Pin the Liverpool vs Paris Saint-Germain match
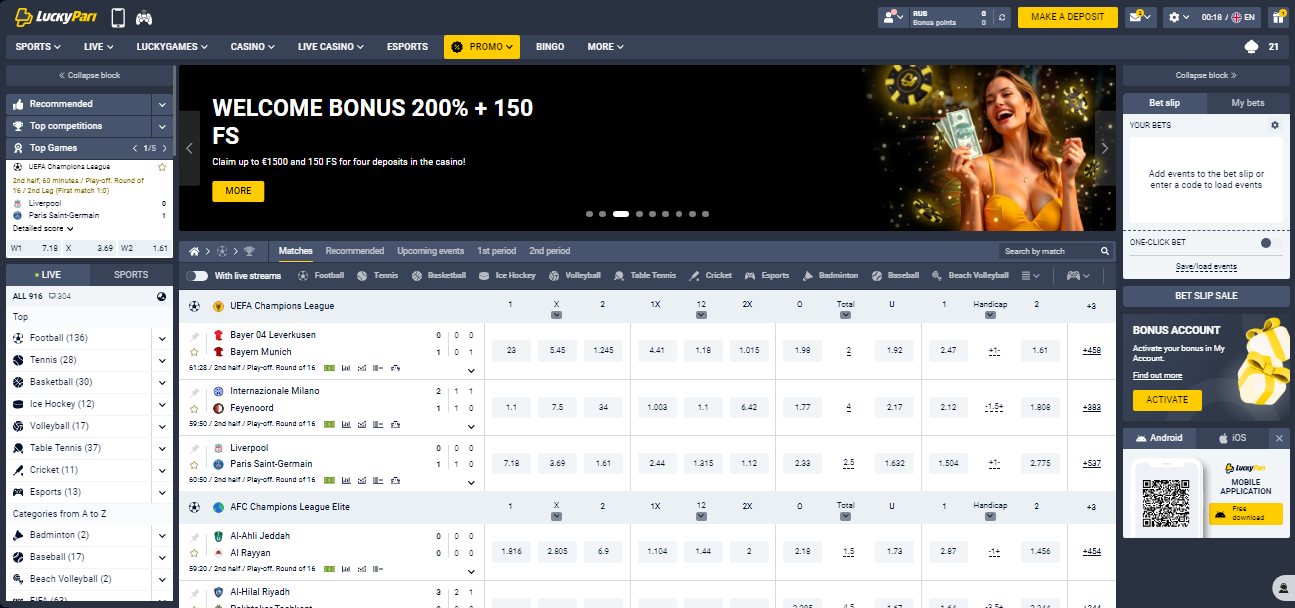1295x608 pixels. tap(194, 448)
